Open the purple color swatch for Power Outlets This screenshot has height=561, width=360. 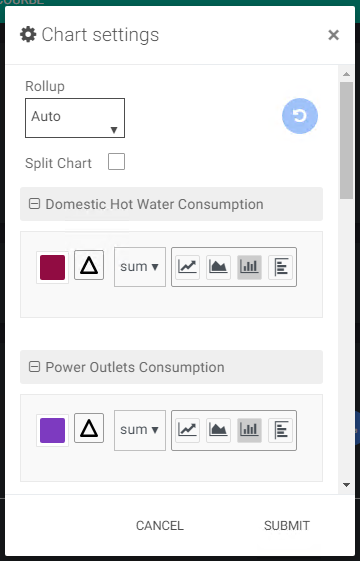[53, 430]
